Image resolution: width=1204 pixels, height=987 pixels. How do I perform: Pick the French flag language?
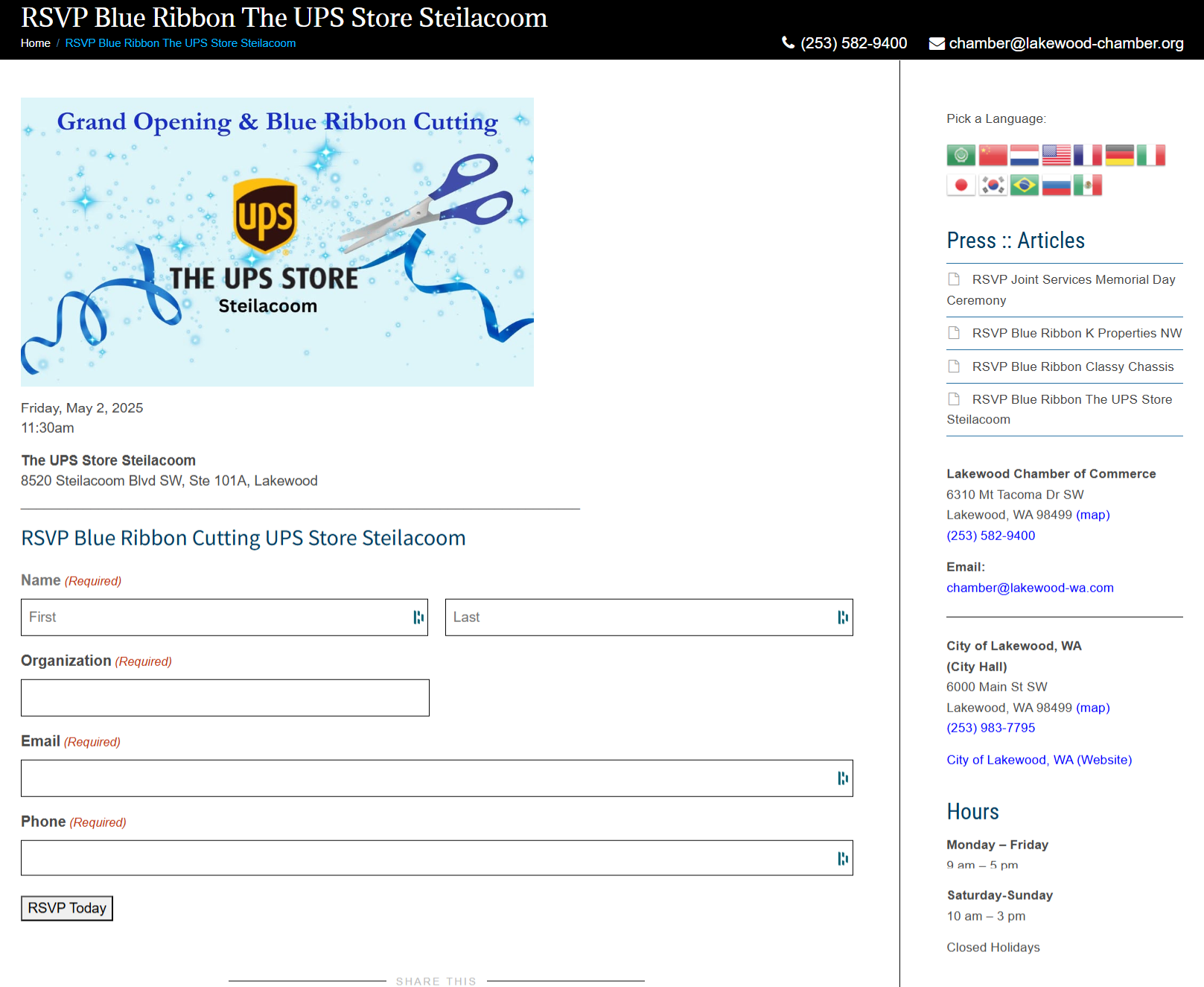click(x=1087, y=155)
